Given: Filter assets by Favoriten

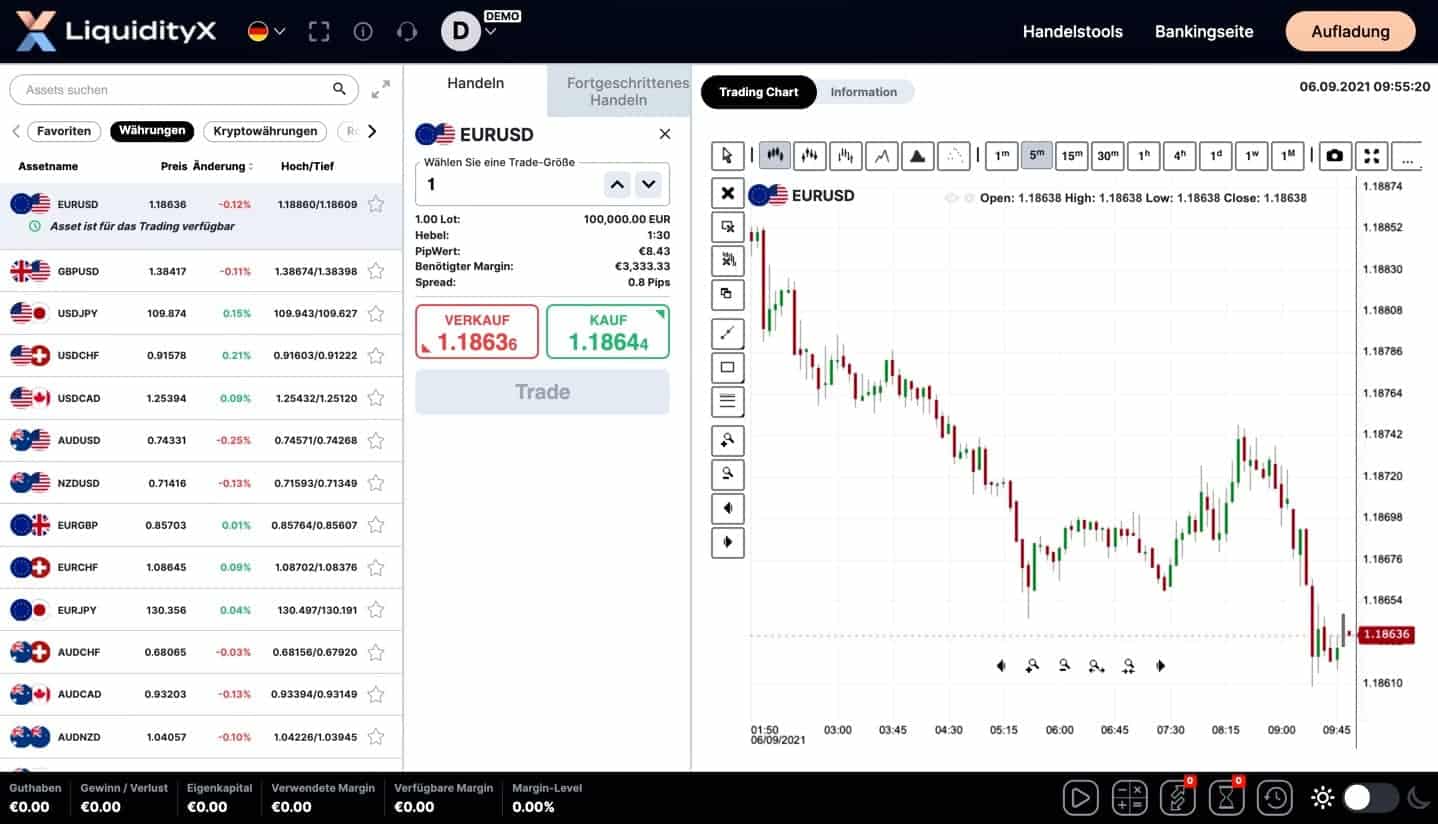Looking at the screenshot, I should click(x=64, y=131).
